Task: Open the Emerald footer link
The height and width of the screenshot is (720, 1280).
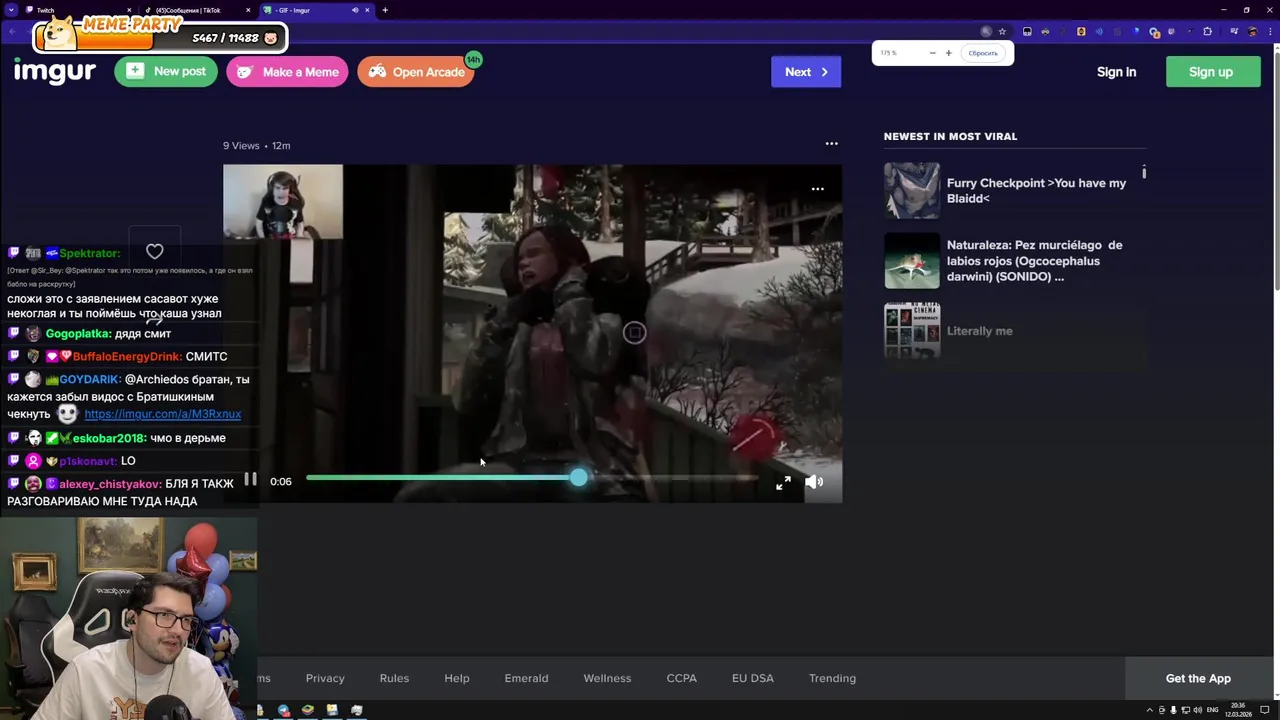Action: pyautogui.click(x=526, y=678)
